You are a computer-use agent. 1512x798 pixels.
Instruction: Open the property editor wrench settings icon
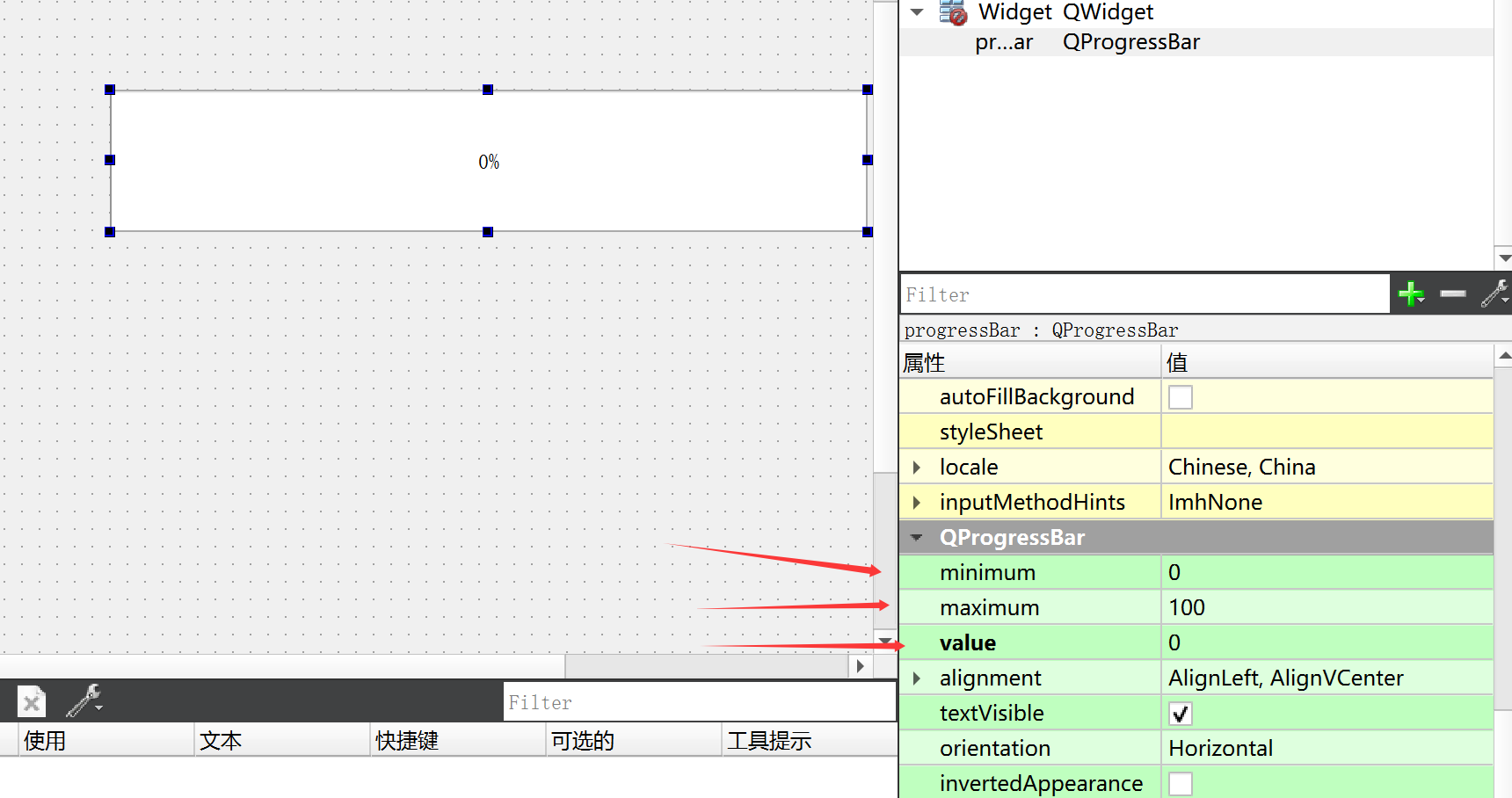1494,294
